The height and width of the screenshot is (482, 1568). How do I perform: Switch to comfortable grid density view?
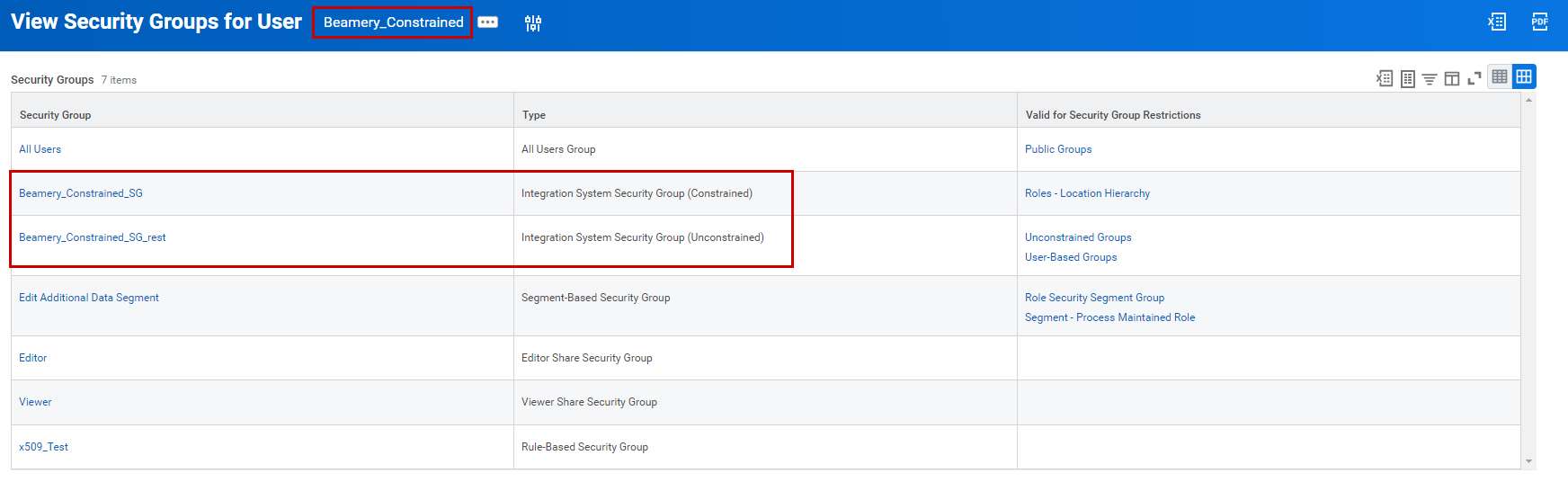[x=1524, y=76]
